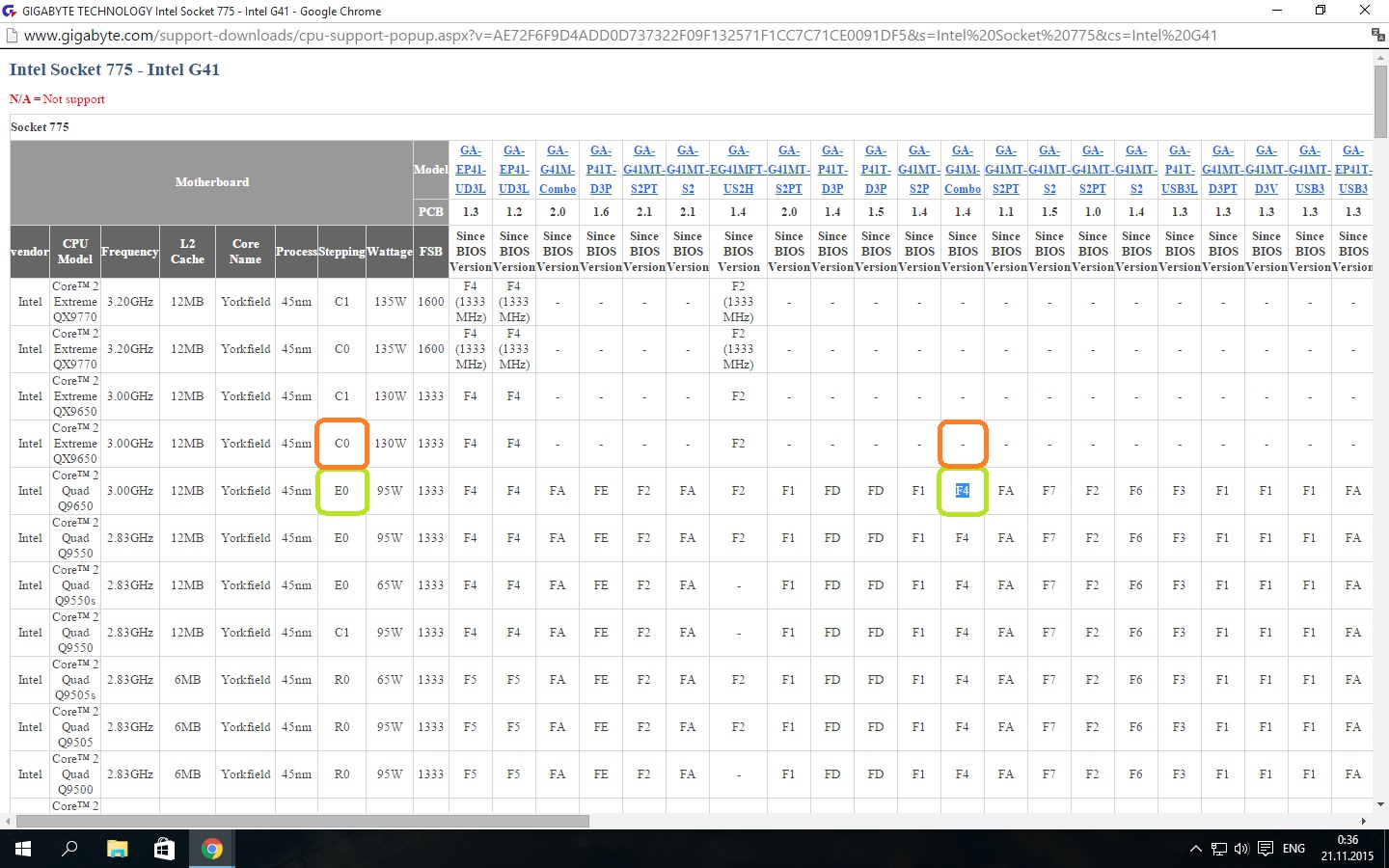This screenshot has height=868, width=1389.
Task: Click the page info icon beside the URL
Action: (12, 36)
